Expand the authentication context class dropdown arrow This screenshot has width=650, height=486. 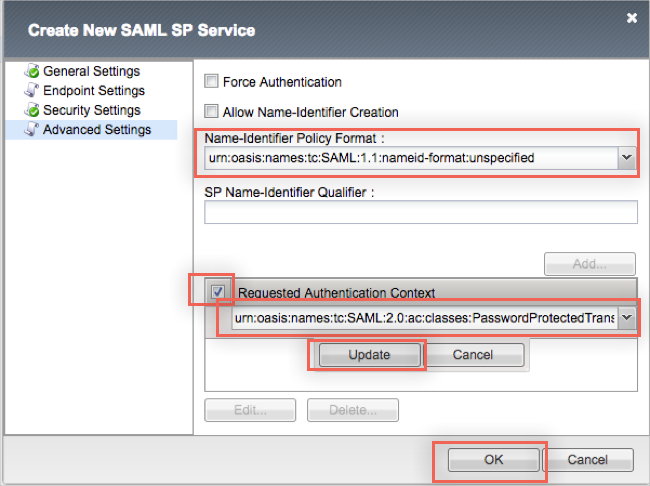pyautogui.click(x=626, y=318)
